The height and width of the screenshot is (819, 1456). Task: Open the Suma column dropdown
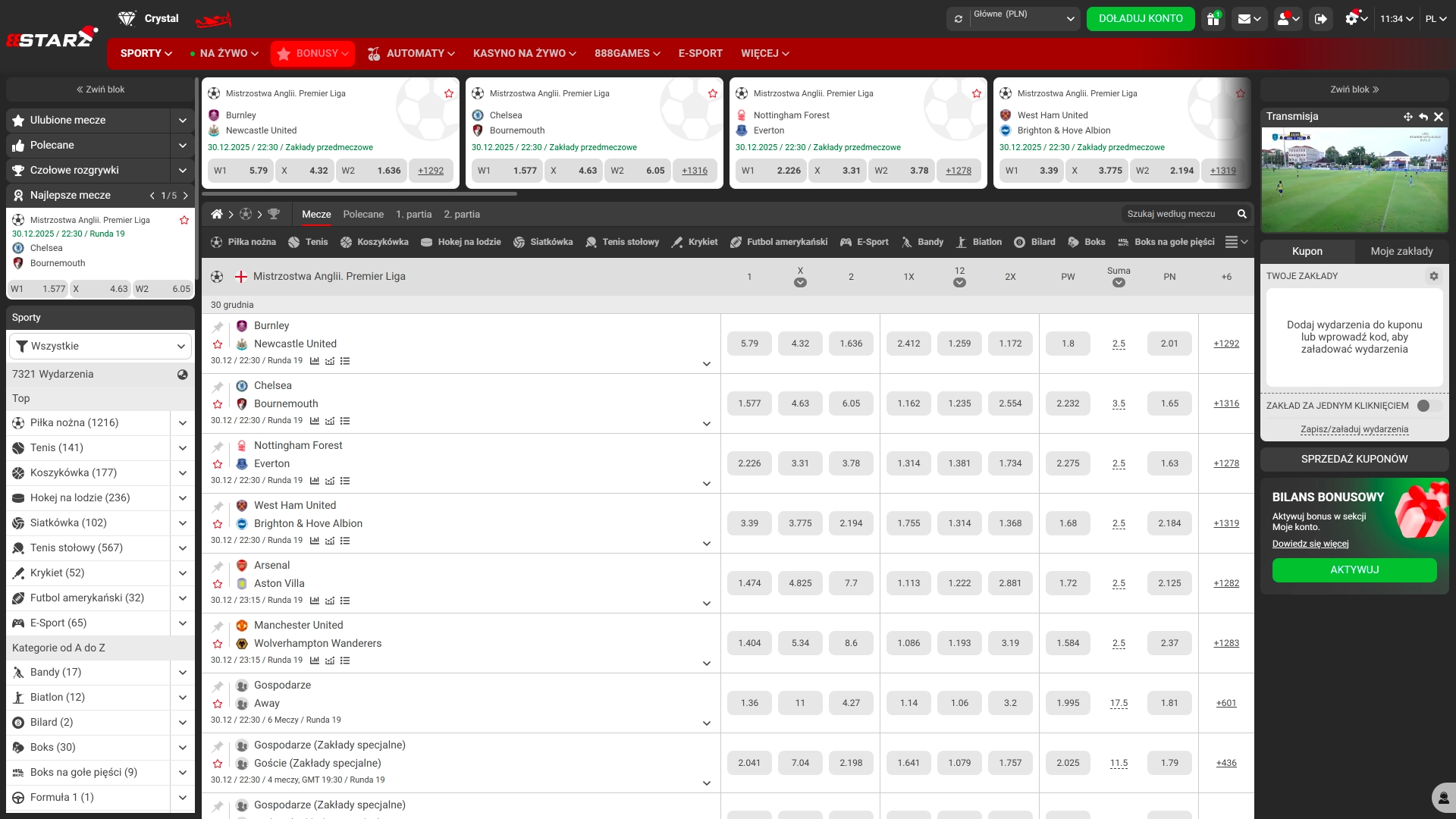point(1119,283)
